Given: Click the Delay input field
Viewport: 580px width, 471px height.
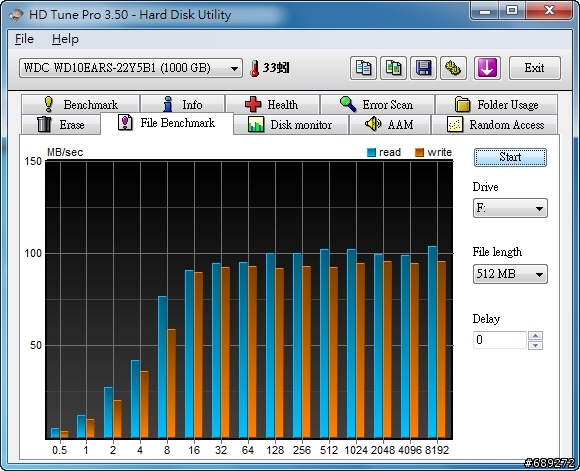Looking at the screenshot, I should pos(500,340).
